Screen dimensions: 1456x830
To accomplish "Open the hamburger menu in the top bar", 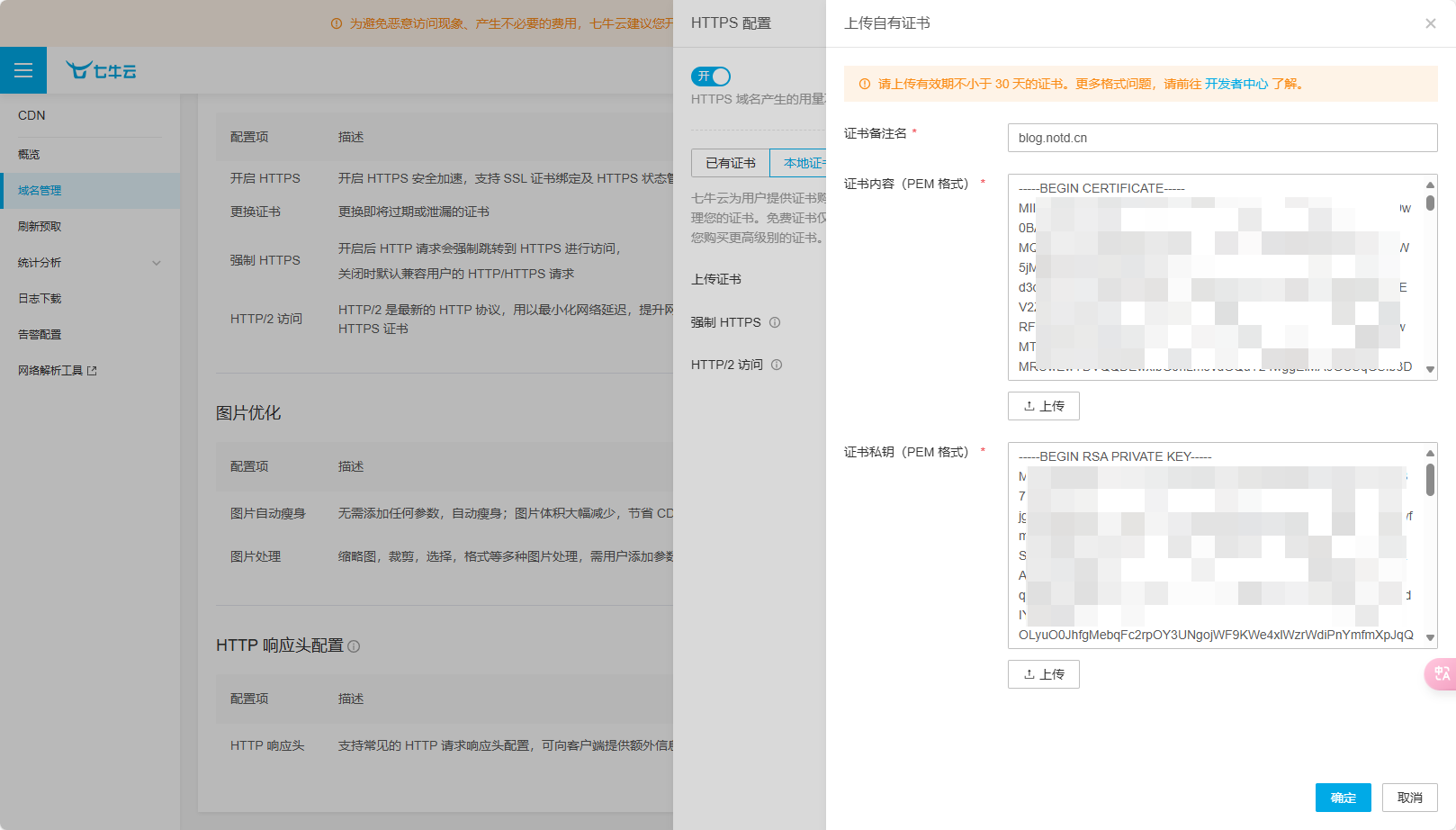I will 23,70.
